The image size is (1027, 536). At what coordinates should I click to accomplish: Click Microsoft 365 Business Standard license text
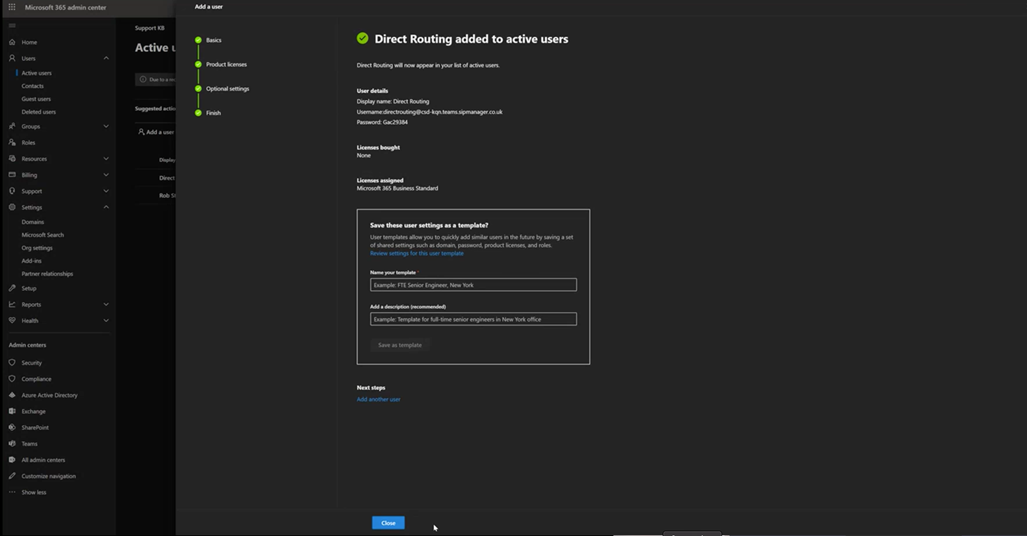point(398,188)
